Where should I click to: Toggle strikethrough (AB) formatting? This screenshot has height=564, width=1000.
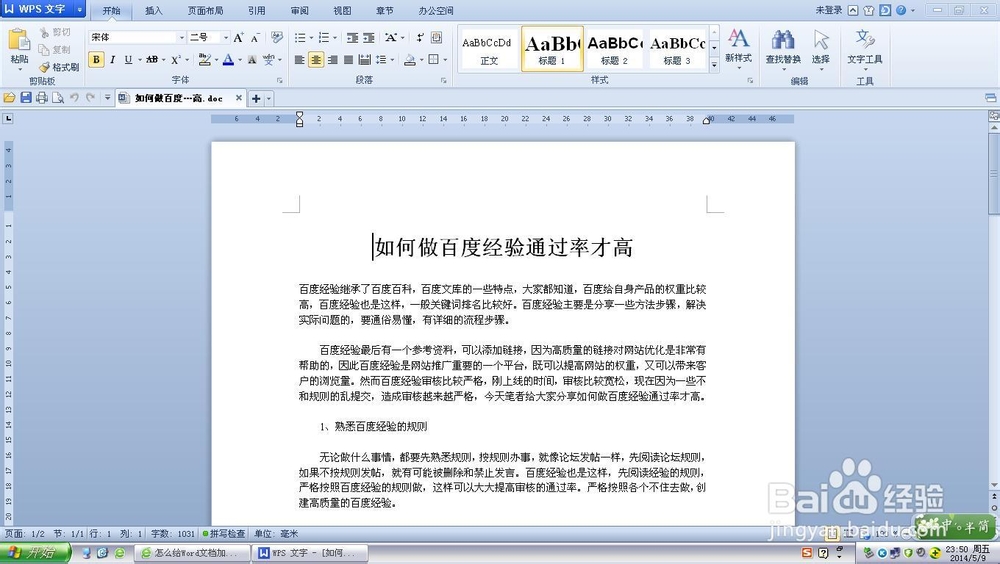152,60
